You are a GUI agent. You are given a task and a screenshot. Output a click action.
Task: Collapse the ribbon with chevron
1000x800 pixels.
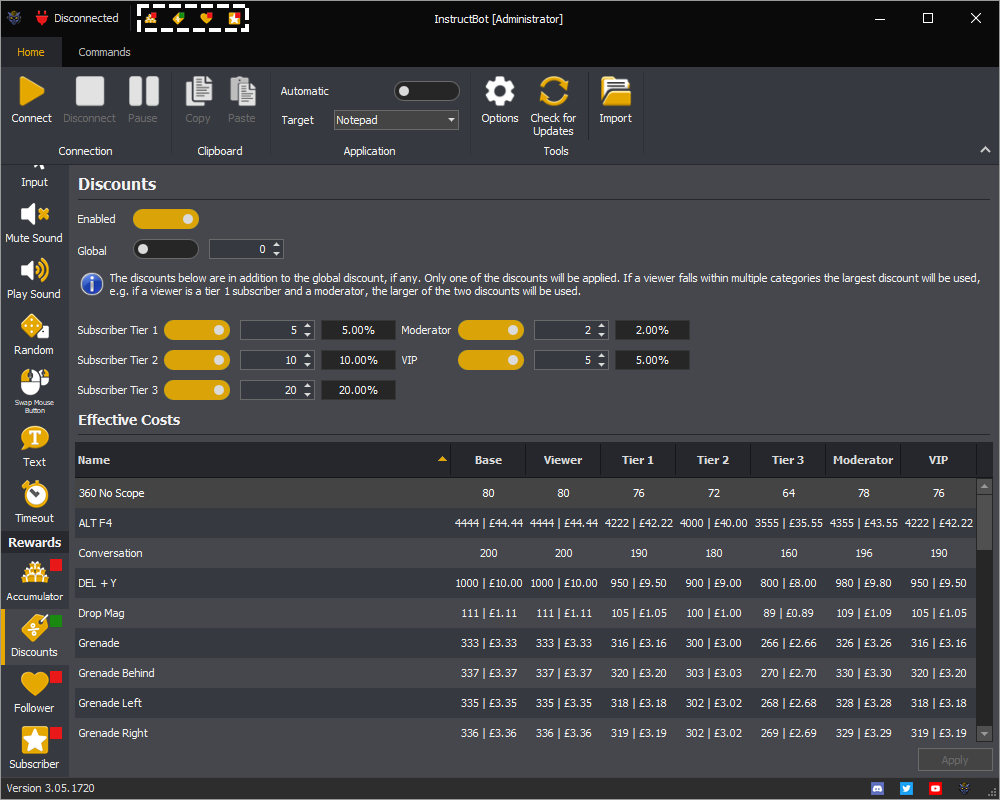985,149
